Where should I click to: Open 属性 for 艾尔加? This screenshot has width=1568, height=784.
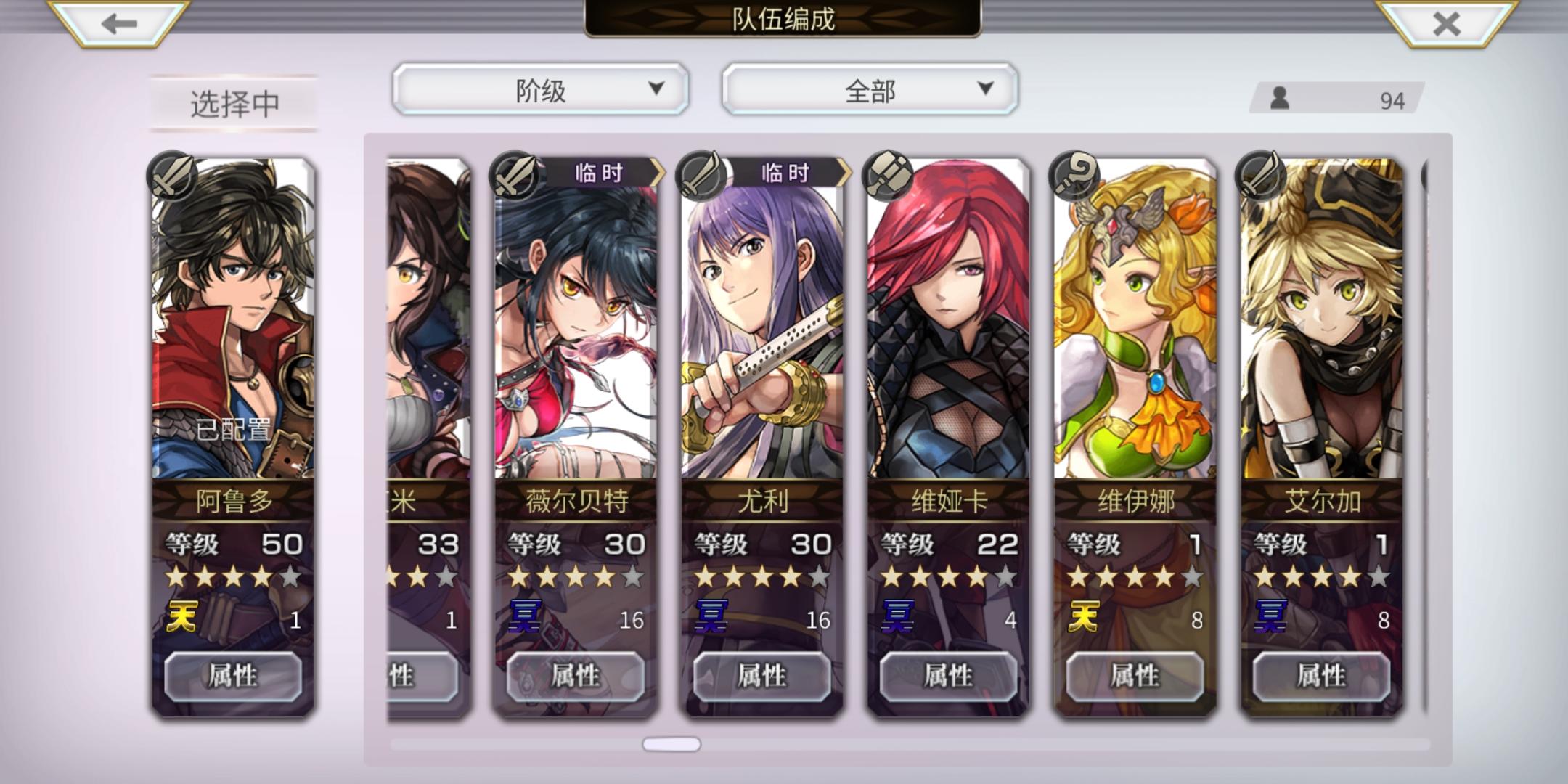click(1322, 676)
